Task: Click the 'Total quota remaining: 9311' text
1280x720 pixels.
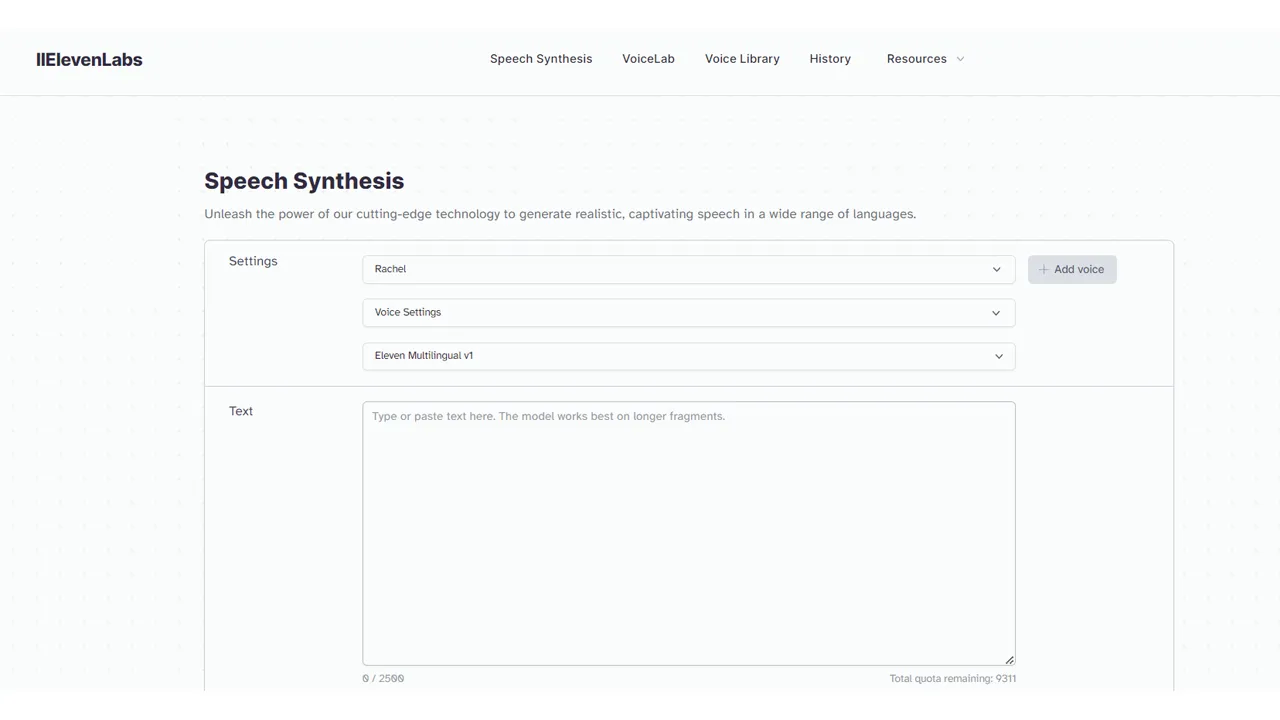Action: point(953,679)
